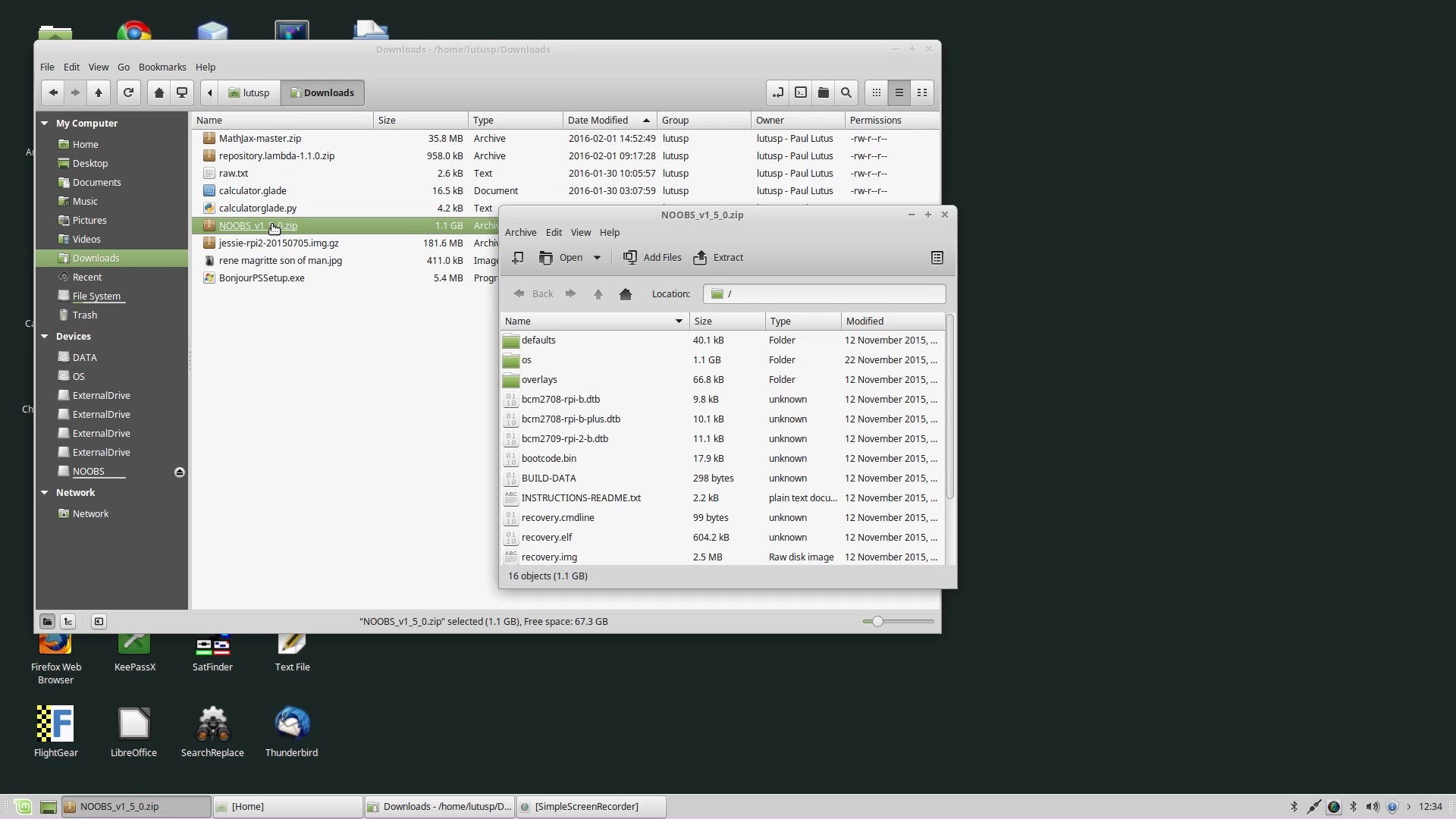The height and width of the screenshot is (819, 1456).
Task: Eject the NOOBS device
Action: [180, 472]
